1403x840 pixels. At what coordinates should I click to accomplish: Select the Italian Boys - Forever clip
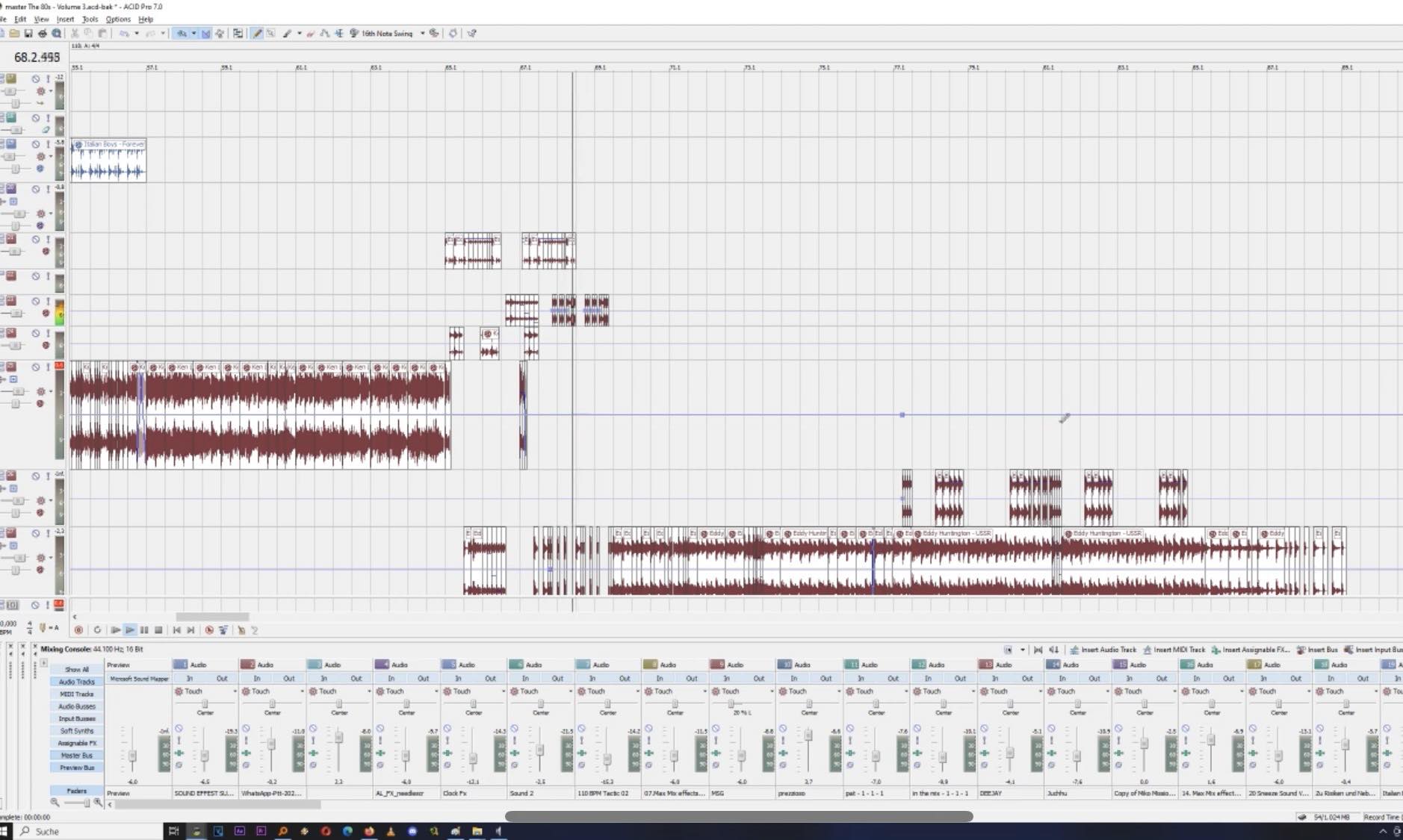(108, 160)
